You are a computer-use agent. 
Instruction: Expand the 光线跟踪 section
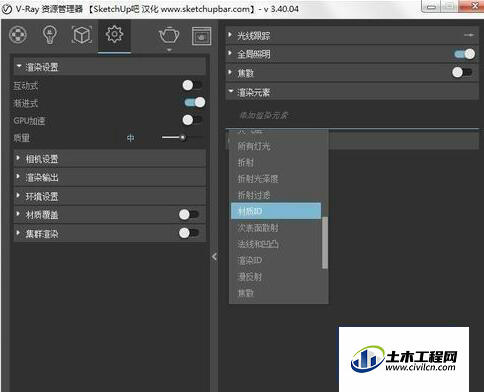(352, 35)
